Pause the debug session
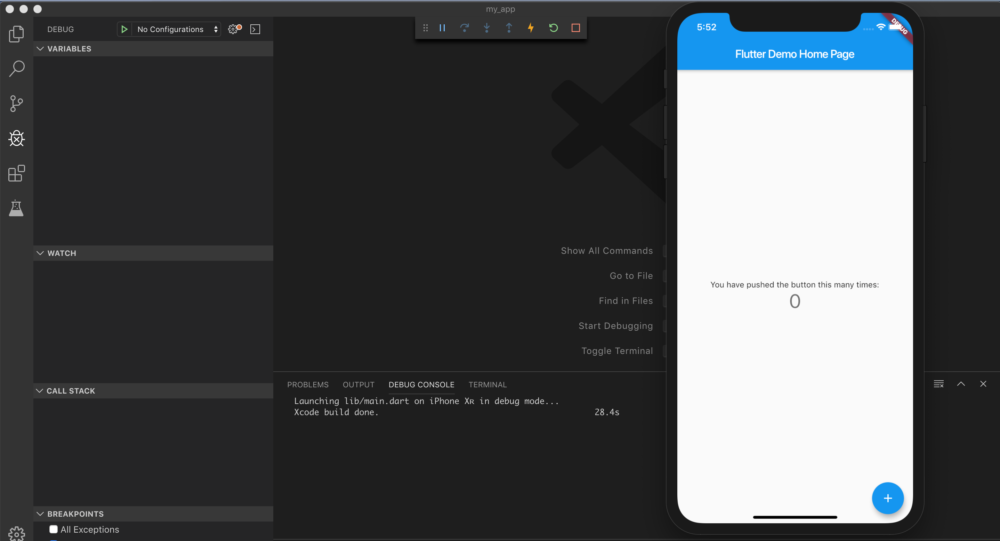 click(x=442, y=28)
